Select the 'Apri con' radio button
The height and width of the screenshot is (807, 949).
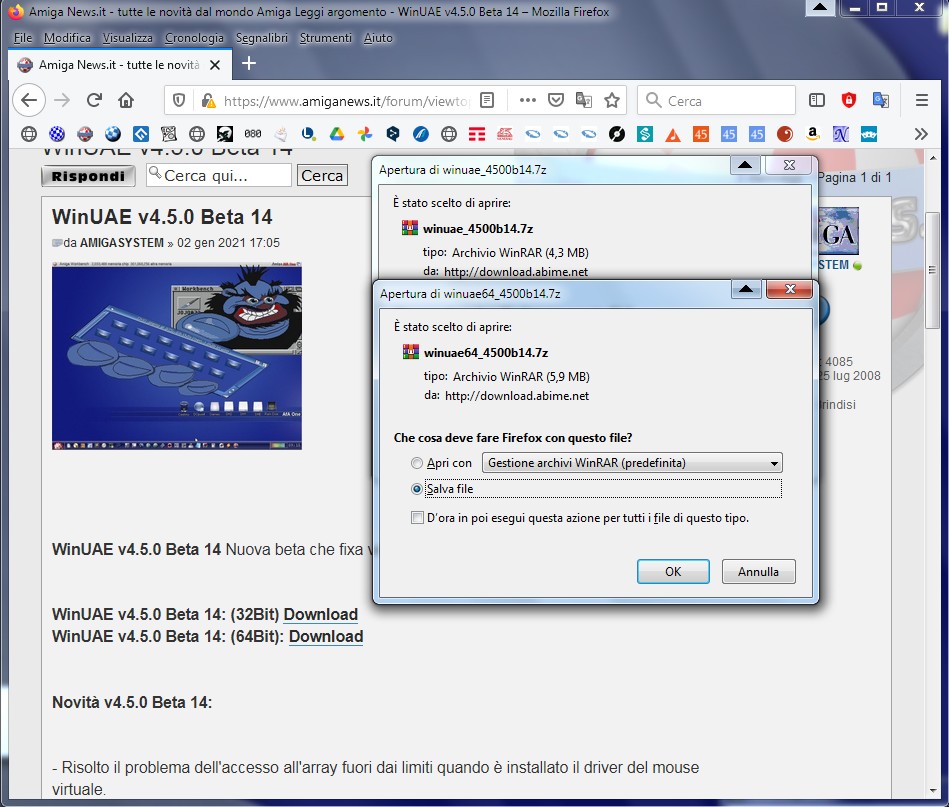click(x=417, y=464)
